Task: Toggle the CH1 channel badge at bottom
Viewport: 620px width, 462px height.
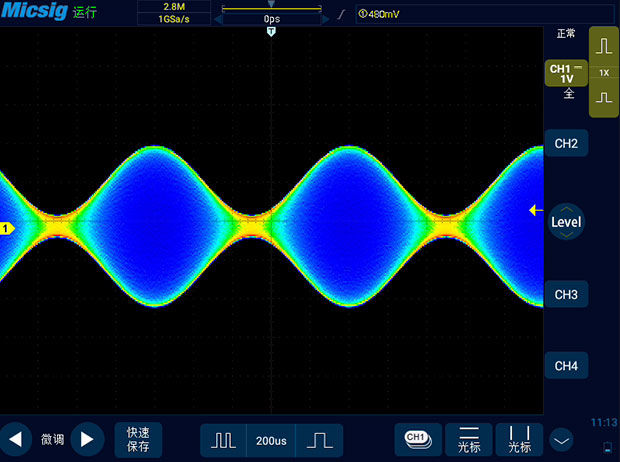Action: pos(416,438)
